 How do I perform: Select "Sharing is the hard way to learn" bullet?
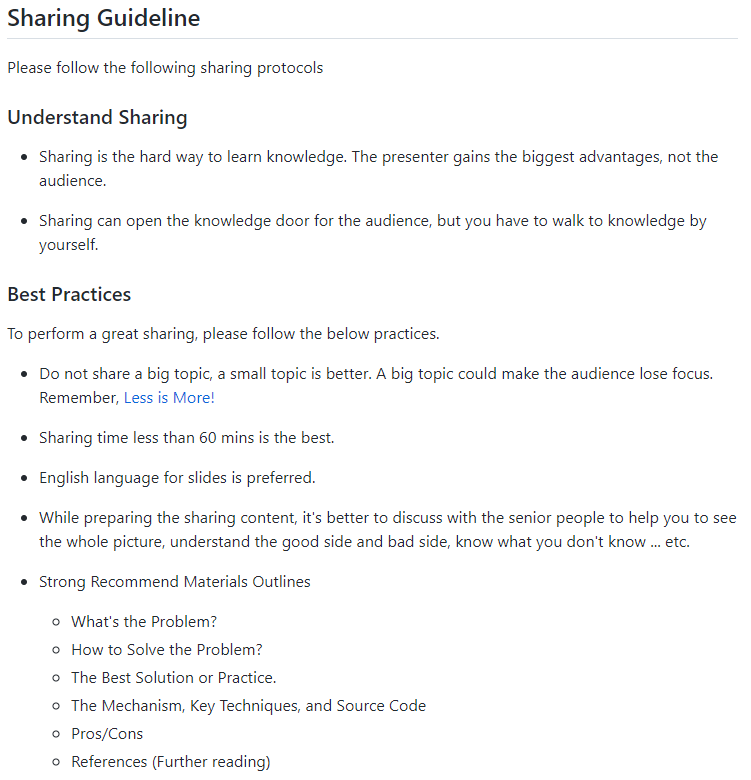378,157
